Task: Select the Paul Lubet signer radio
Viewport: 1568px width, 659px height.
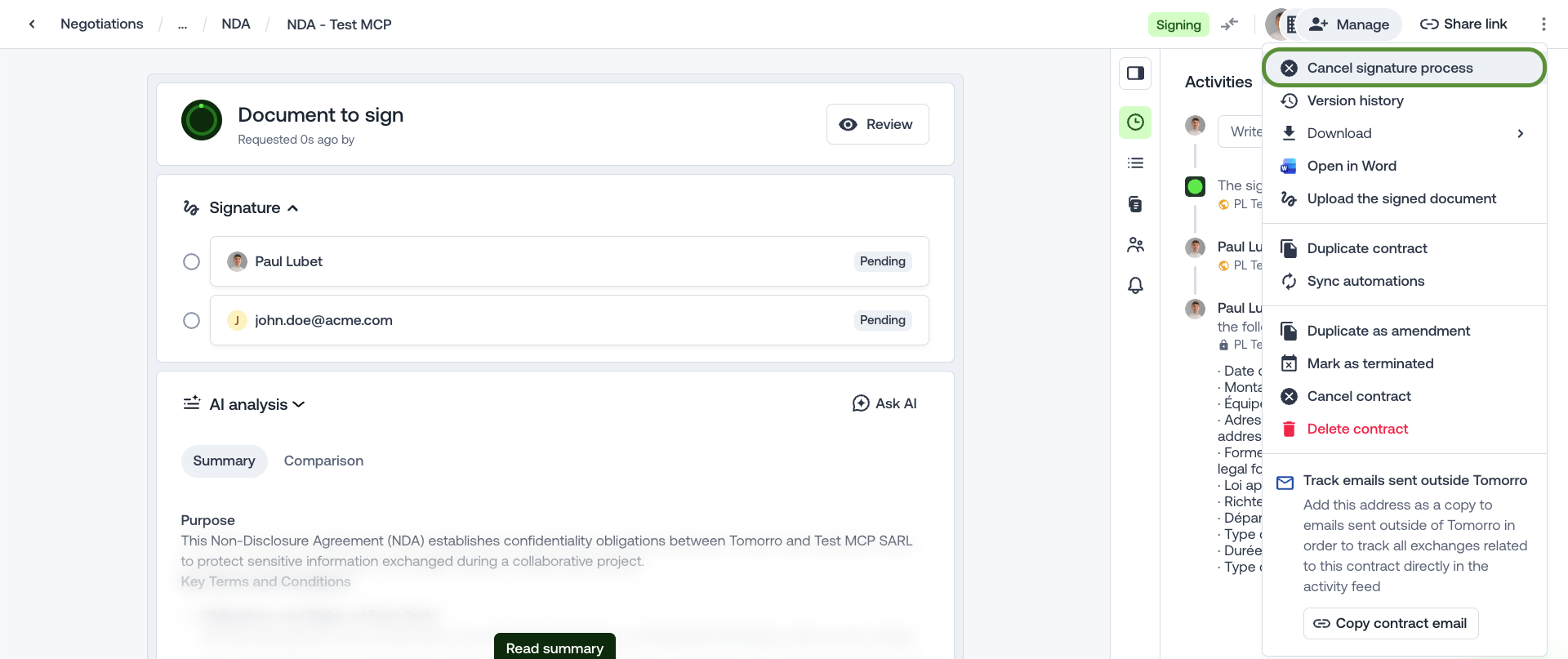Action: [x=191, y=261]
